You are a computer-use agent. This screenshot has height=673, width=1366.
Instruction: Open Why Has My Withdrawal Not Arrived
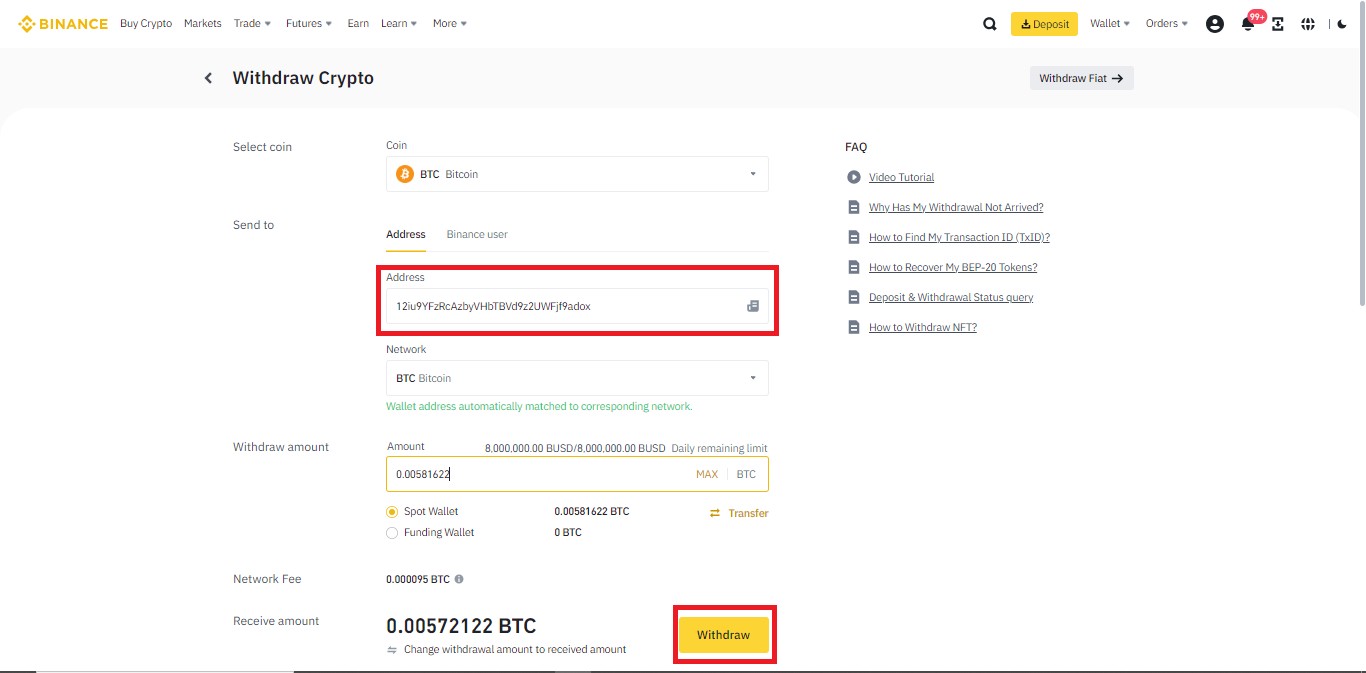[956, 207]
